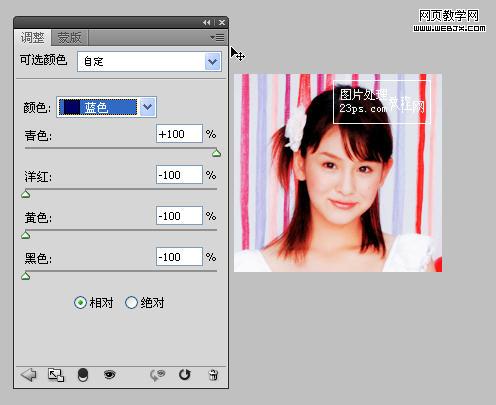496x405 pixels.
Task: Click the 黑色 percentage input field
Action: tap(179, 257)
